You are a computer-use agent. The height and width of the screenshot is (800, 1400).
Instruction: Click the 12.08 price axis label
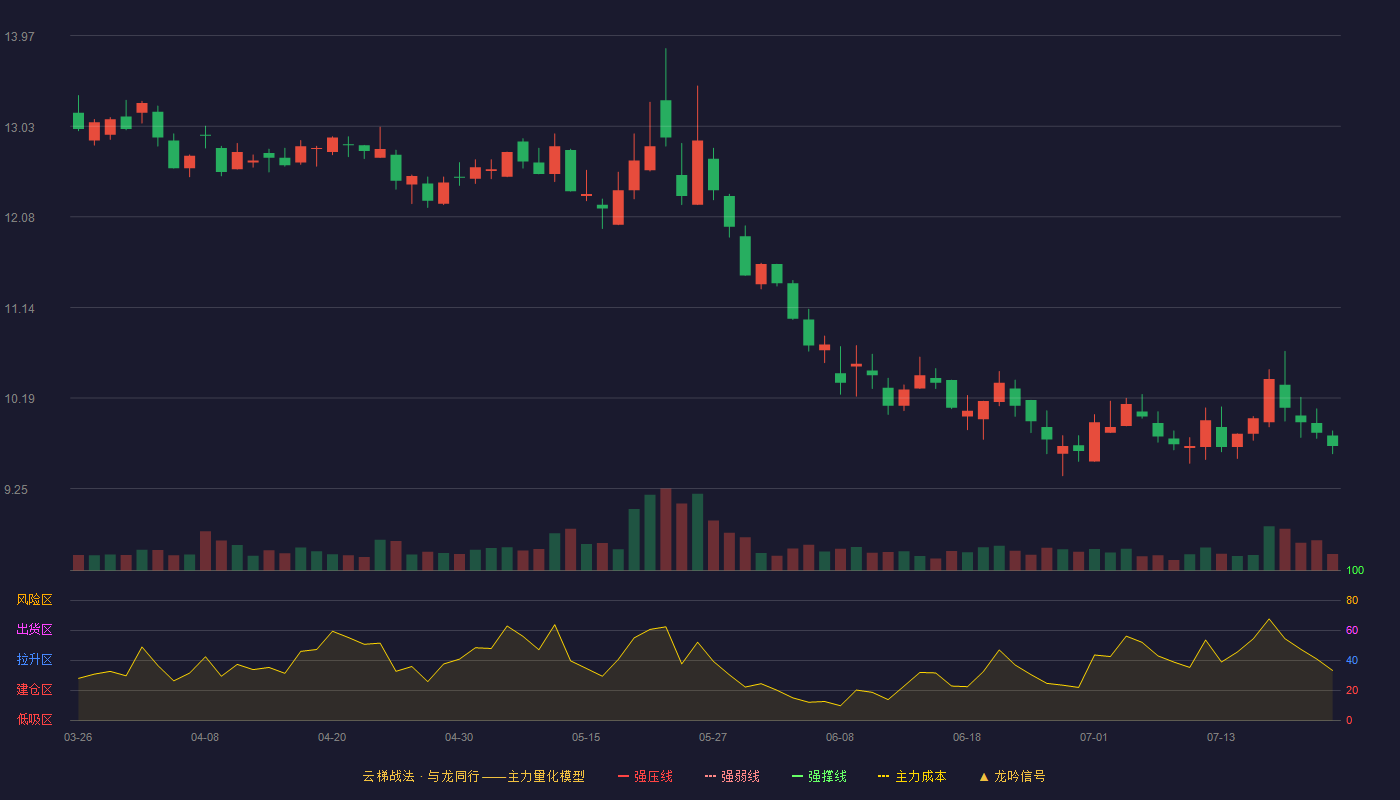tap(19, 218)
